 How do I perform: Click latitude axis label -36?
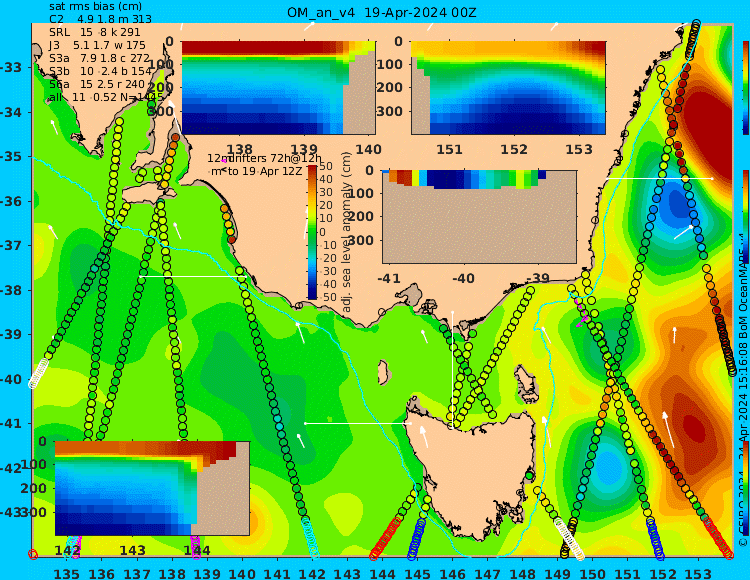point(11,201)
